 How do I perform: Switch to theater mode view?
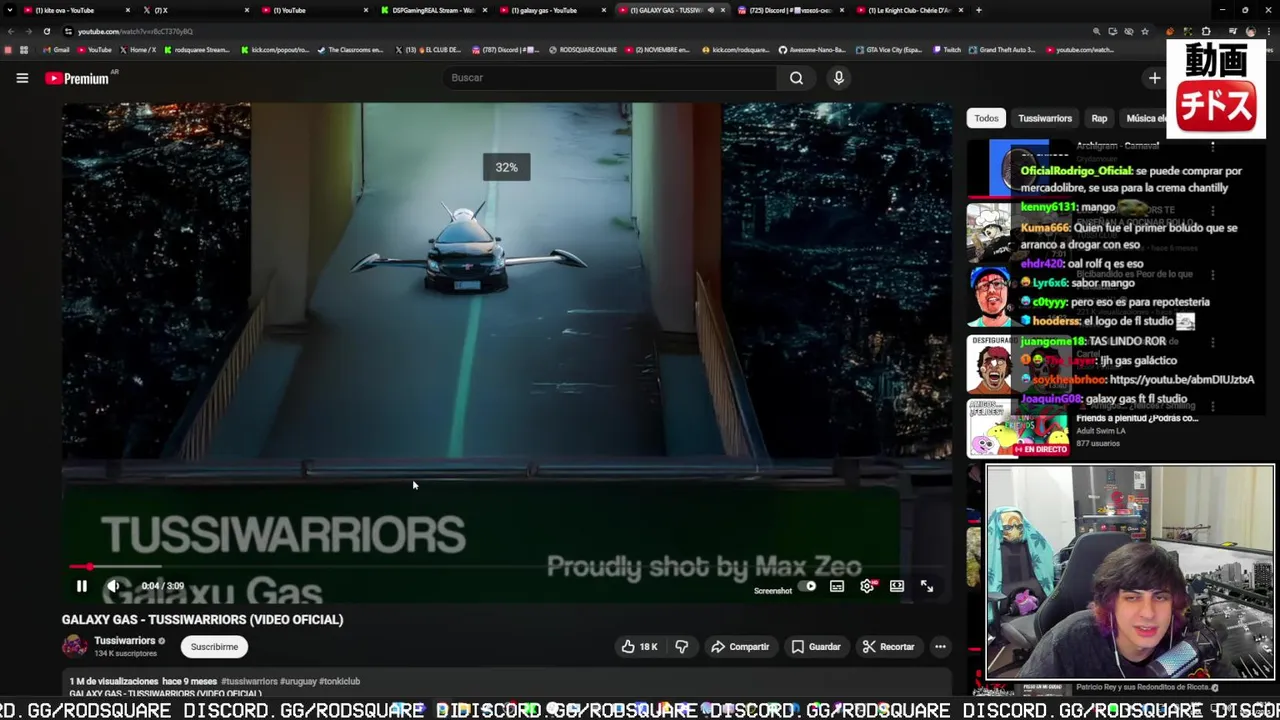(x=897, y=586)
